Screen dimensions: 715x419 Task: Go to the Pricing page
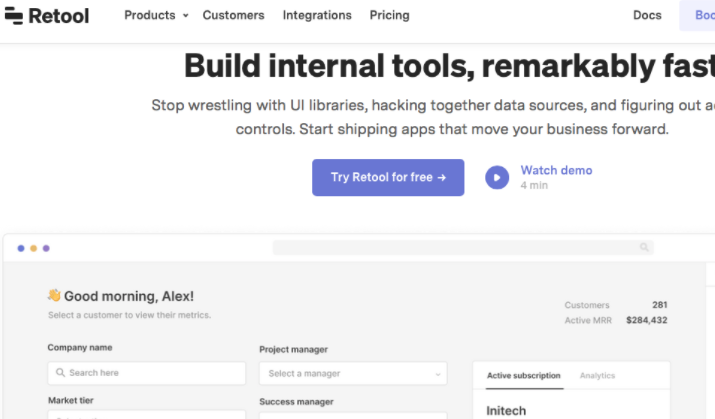[x=389, y=15]
